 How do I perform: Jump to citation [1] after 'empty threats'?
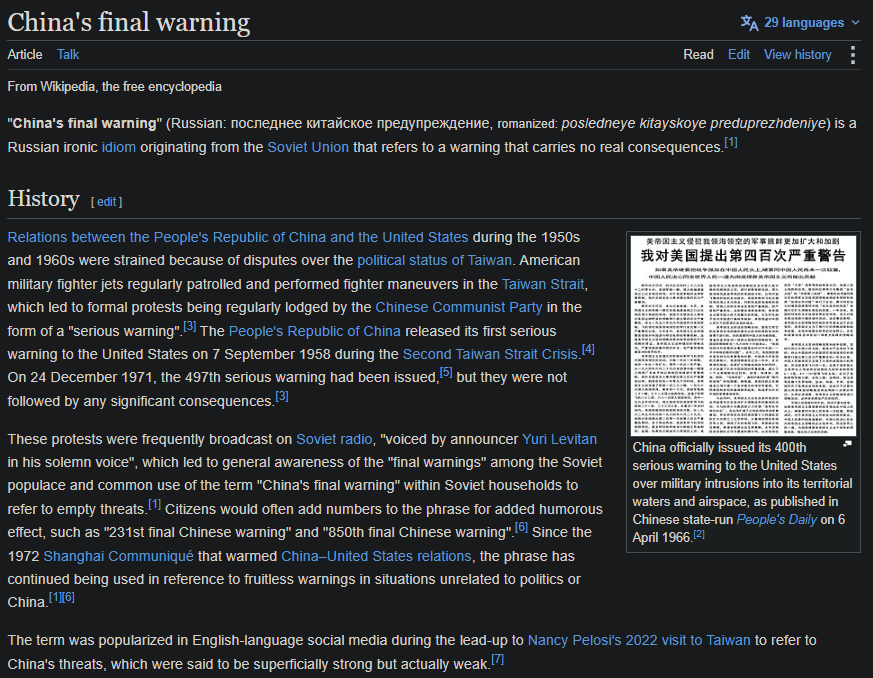click(154, 504)
